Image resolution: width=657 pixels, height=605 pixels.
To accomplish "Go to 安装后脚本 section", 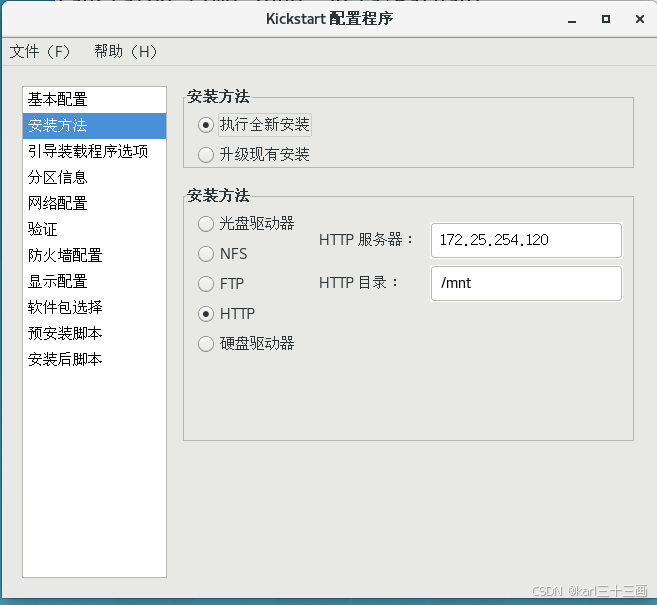I will [94, 359].
